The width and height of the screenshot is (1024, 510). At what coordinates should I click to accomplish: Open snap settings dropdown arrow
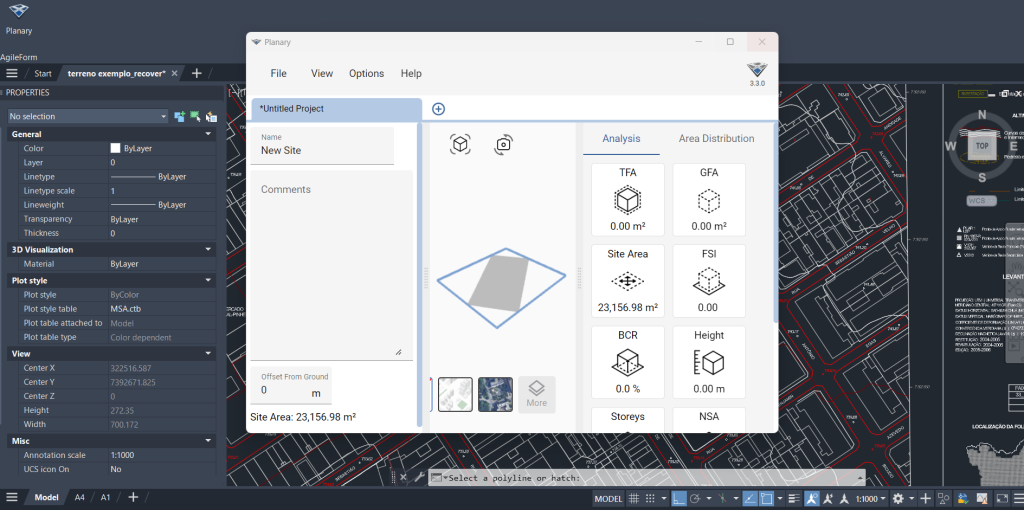[664, 499]
